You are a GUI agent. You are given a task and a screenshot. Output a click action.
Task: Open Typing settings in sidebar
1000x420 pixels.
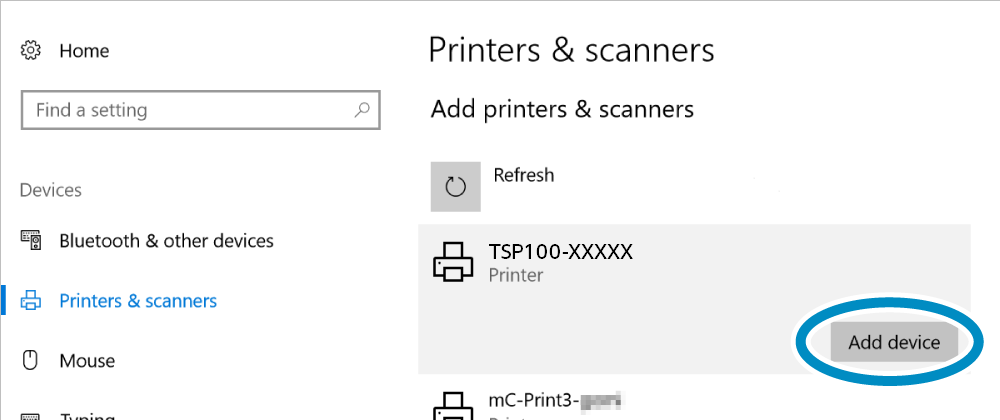(x=87, y=416)
